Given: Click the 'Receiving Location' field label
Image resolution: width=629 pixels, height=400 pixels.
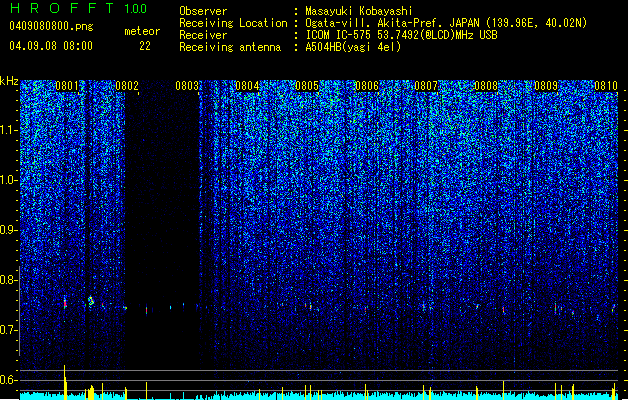Looking at the screenshot, I should 233,23.
